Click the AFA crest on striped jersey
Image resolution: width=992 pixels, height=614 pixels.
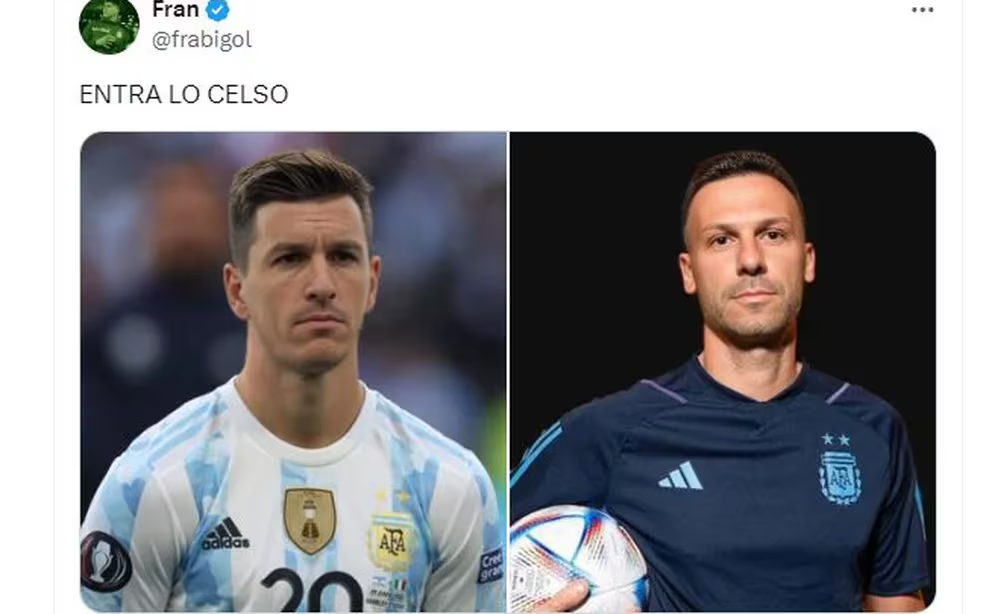point(392,542)
